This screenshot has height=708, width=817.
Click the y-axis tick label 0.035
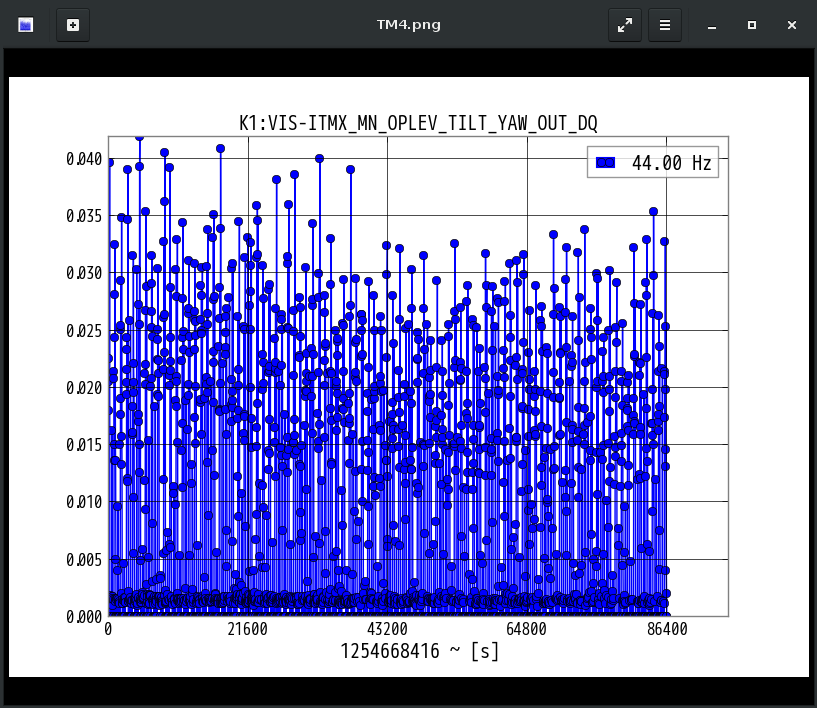tap(84, 216)
